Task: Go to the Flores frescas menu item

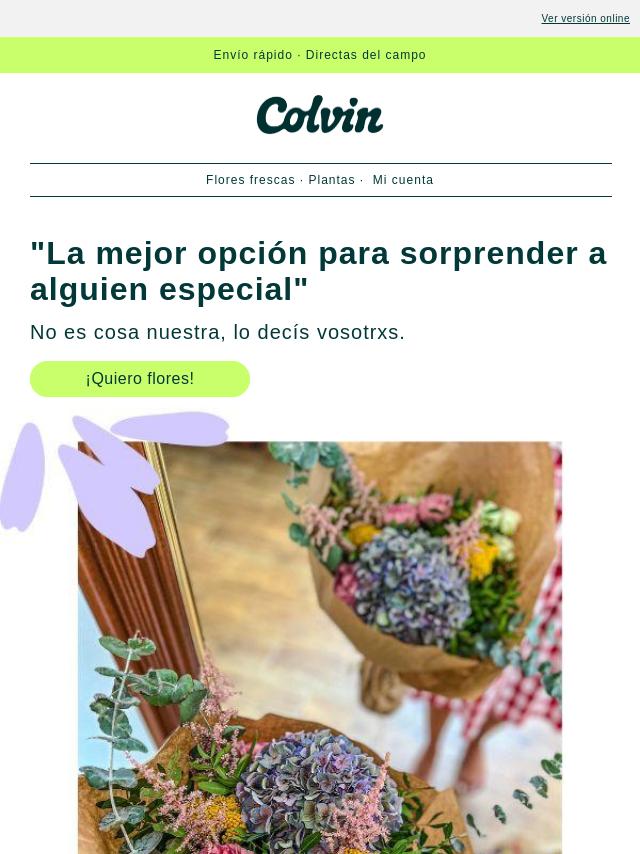Action: point(250,180)
